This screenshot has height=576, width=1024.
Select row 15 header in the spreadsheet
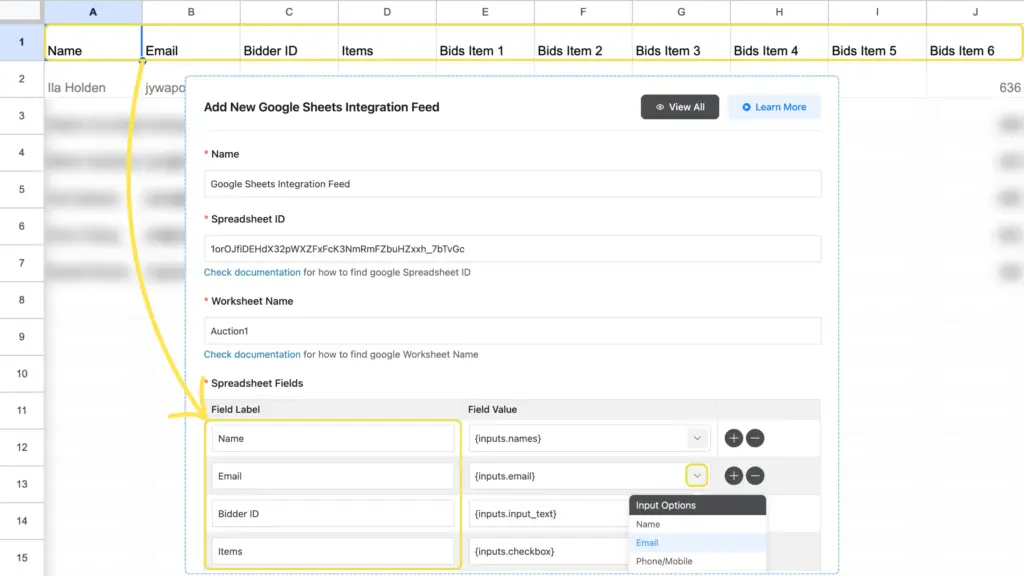click(x=22, y=558)
